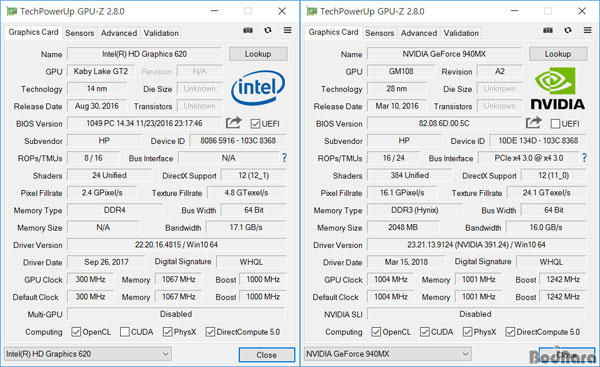This screenshot has width=600, height=367.
Task: Click the 384 Unified shaders value
Action: (409, 175)
